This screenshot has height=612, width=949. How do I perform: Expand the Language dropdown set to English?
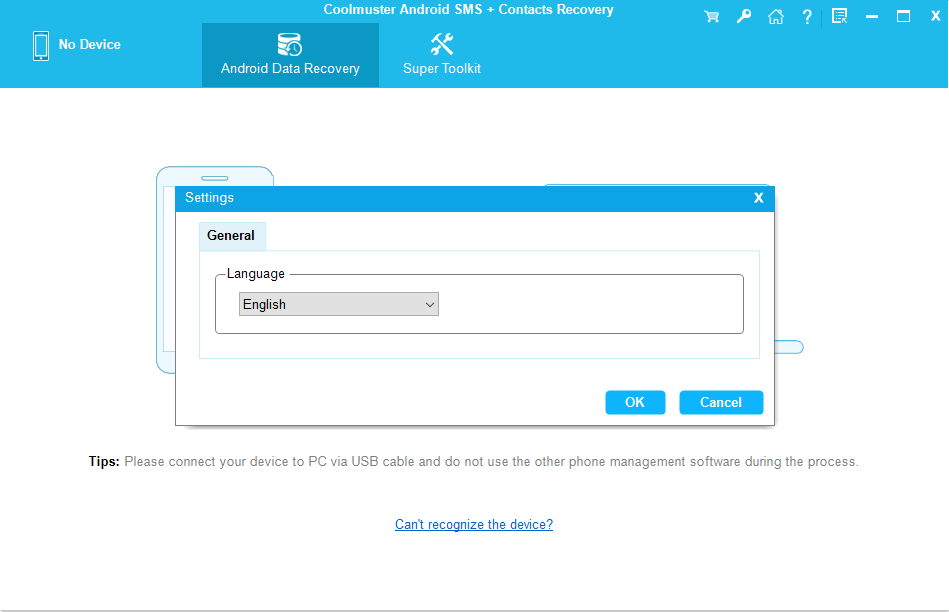[x=339, y=304]
